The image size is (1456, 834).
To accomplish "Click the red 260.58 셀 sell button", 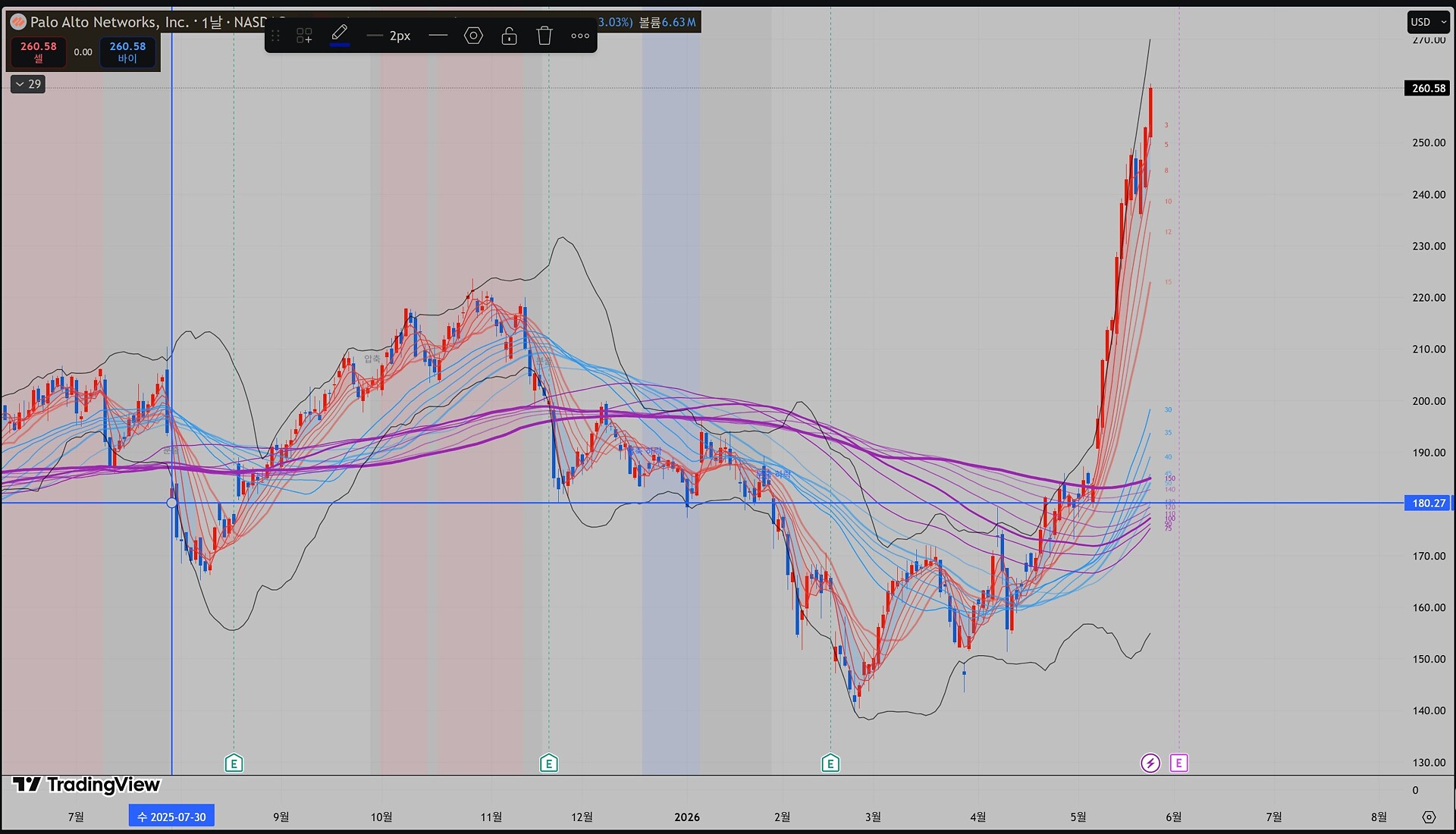I will tap(38, 52).
